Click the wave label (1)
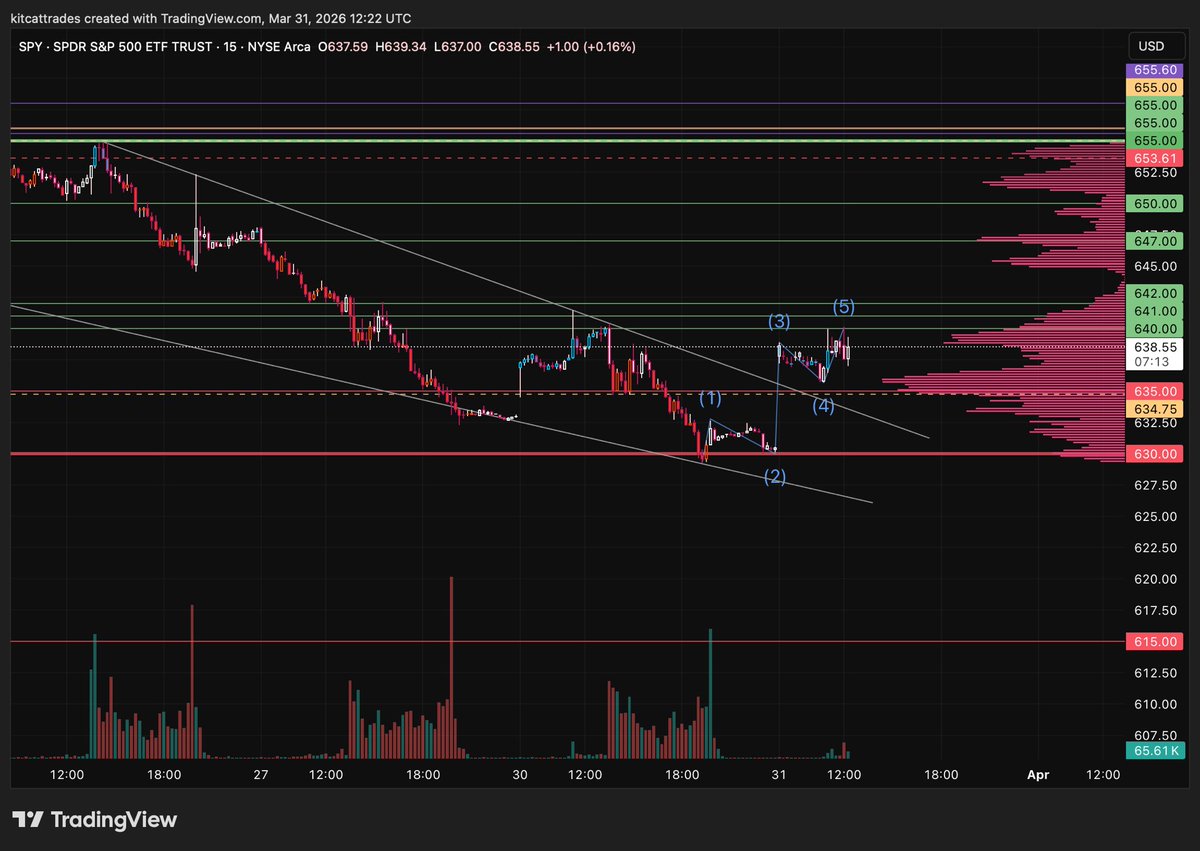Screen dimensions: 1200x851 710,398
